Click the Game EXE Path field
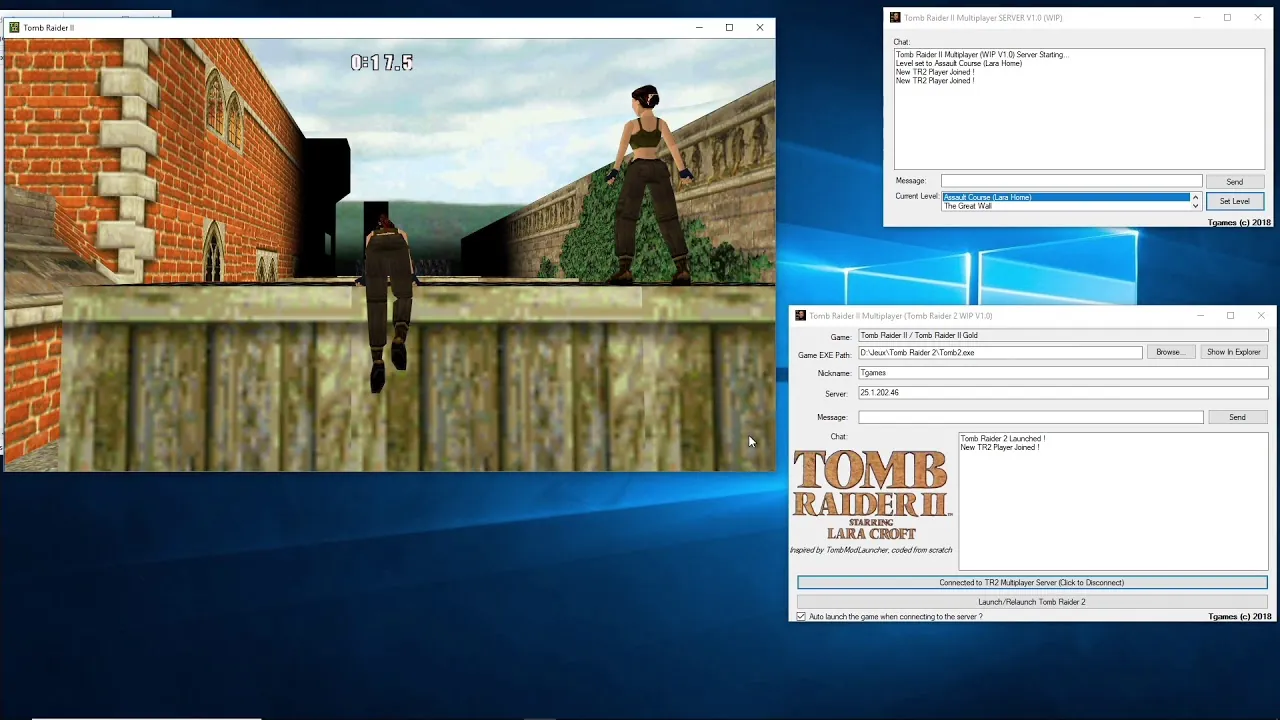 (x=1000, y=353)
